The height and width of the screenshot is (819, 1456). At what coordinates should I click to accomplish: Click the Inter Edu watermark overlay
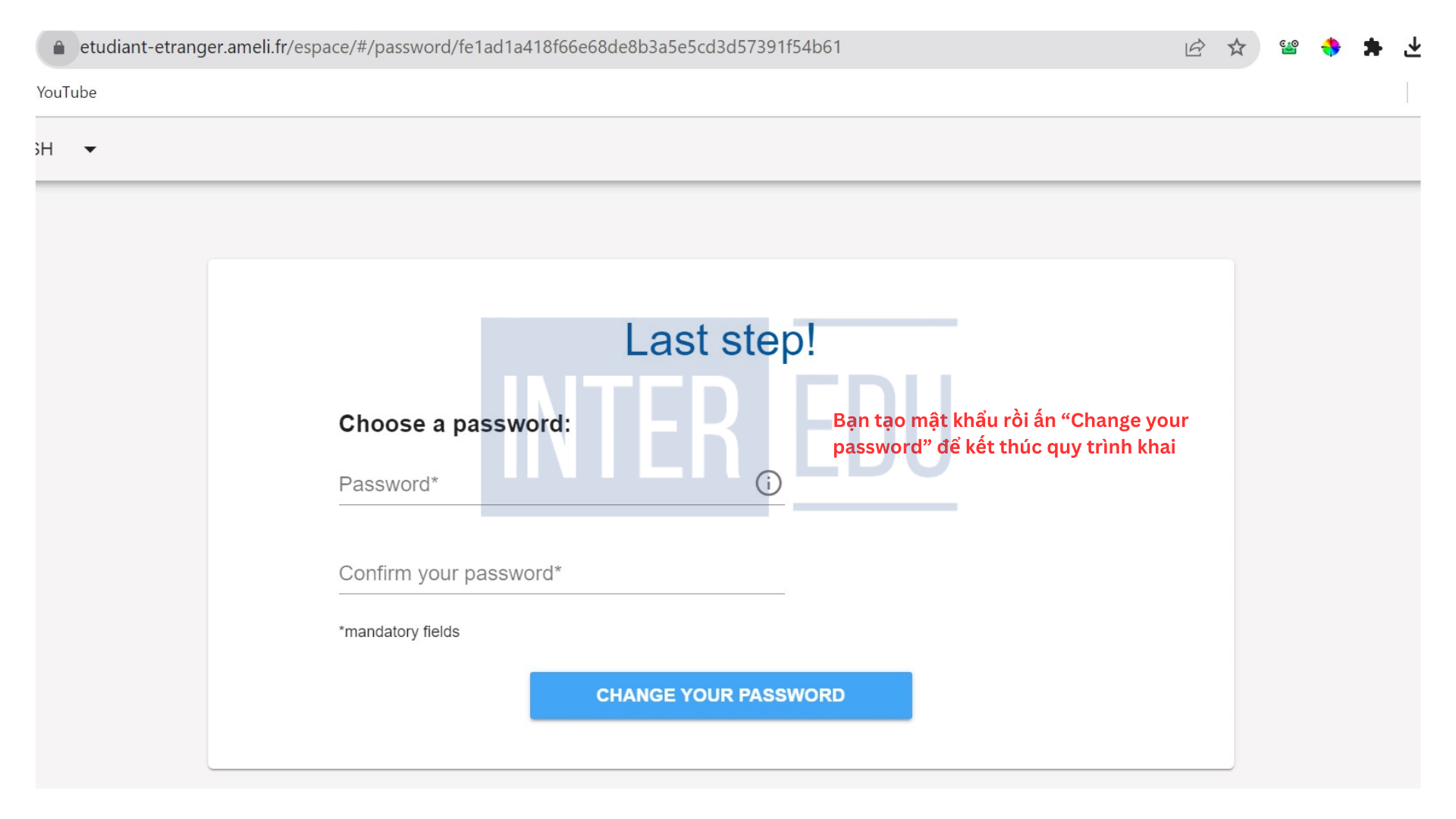tap(720, 415)
